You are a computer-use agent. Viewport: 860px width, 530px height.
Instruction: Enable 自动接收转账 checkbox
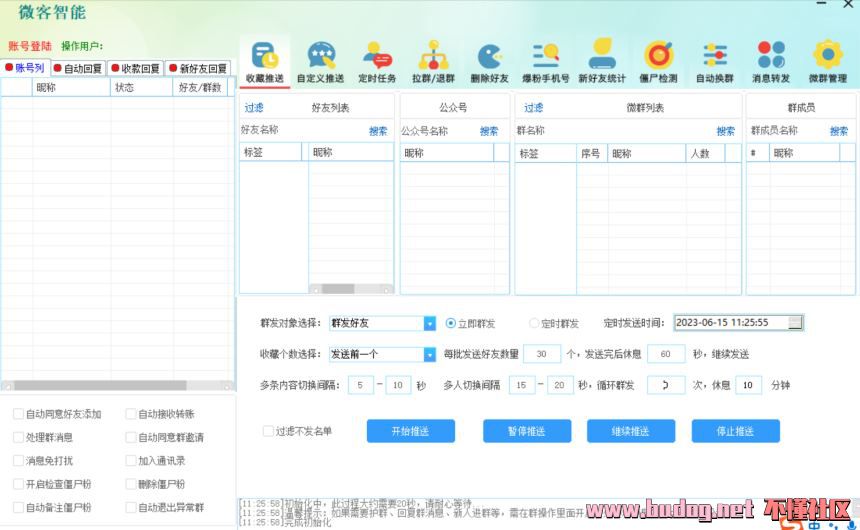click(131, 414)
